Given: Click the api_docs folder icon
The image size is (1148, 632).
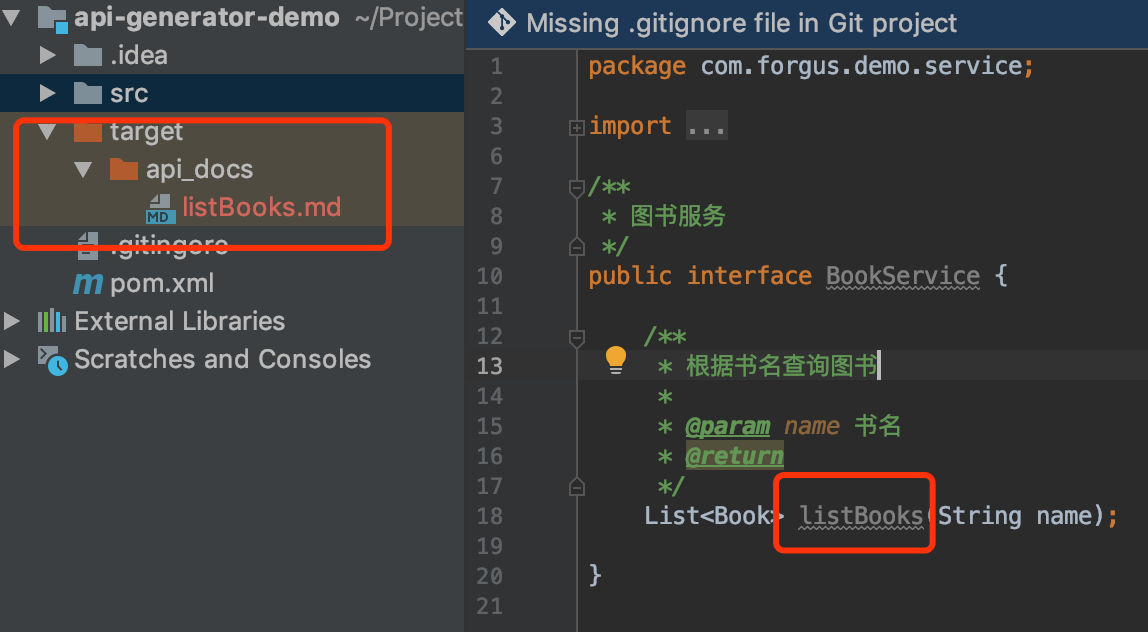Looking at the screenshot, I should tap(124, 169).
